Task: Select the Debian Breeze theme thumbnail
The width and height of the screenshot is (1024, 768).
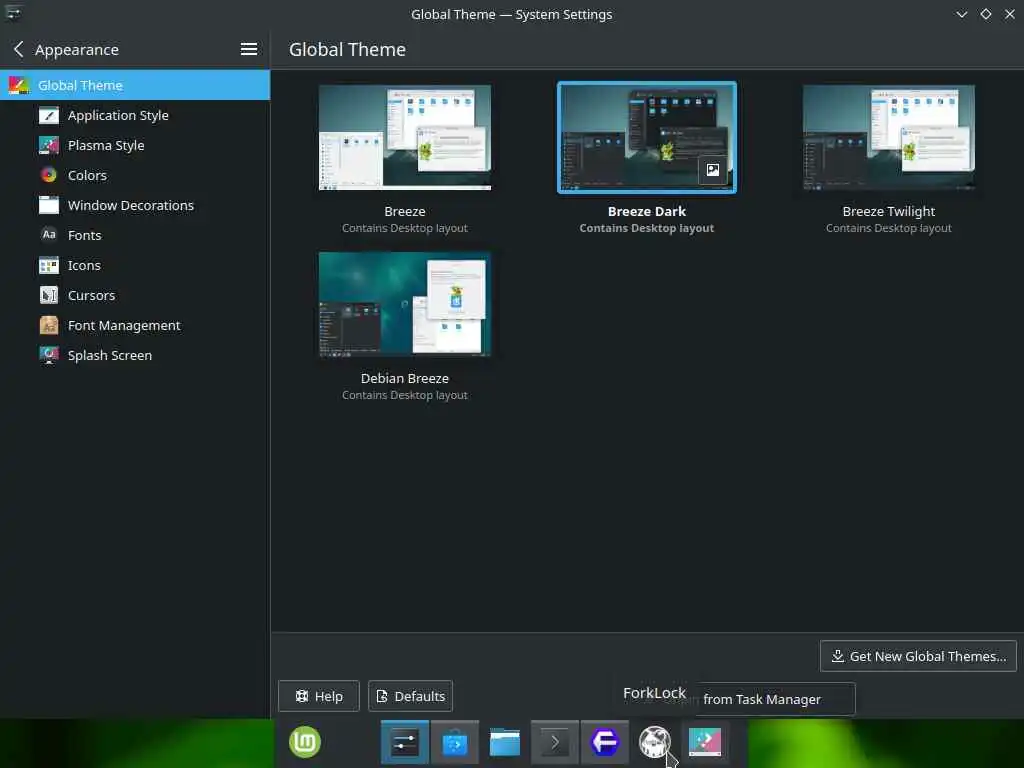Action: (405, 305)
